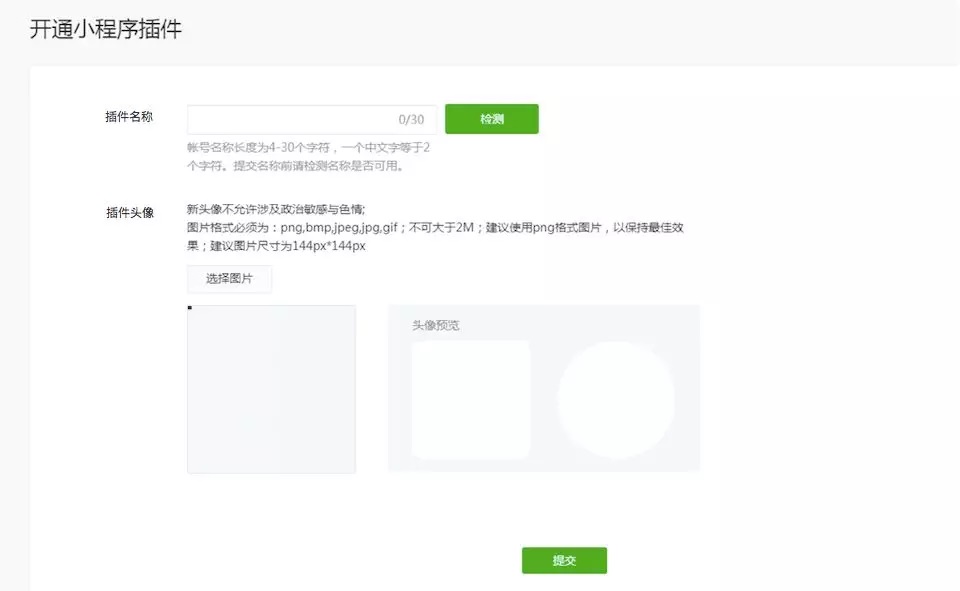Click the small black handle on crop area
This screenshot has height=591, width=960.
coord(190,308)
